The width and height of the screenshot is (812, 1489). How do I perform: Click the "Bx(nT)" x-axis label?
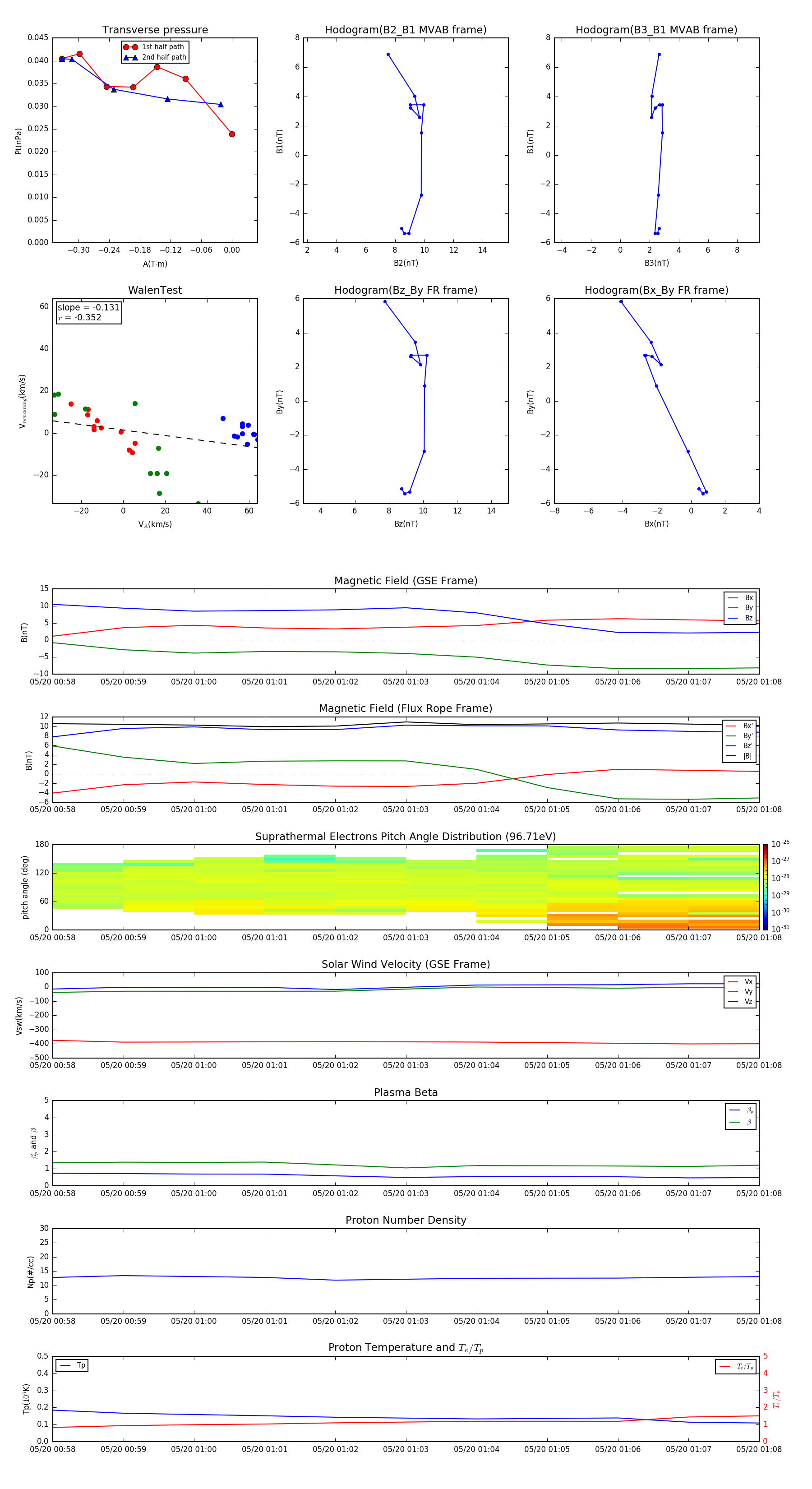pos(656,524)
